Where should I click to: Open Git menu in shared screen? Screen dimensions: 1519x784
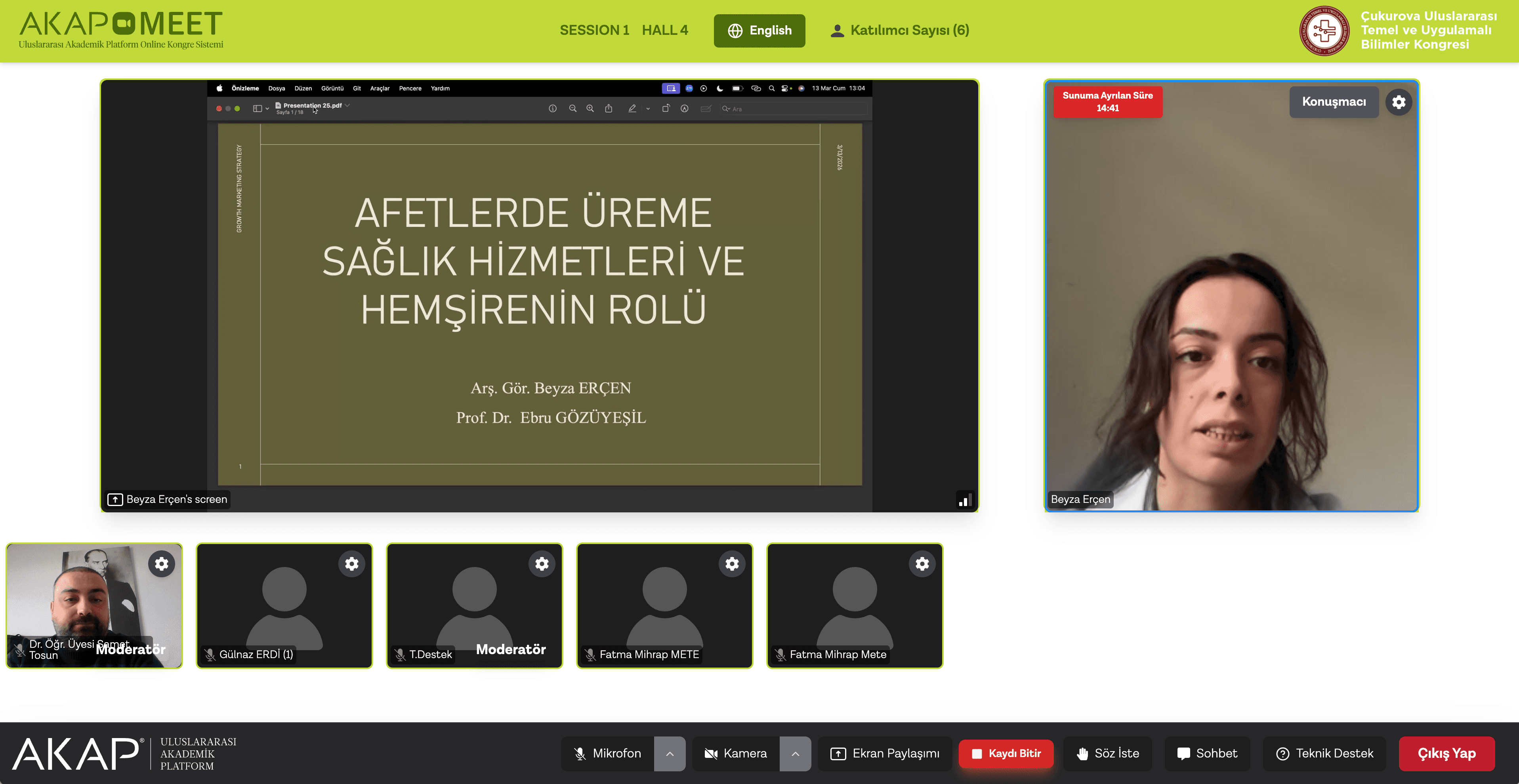[x=357, y=88]
